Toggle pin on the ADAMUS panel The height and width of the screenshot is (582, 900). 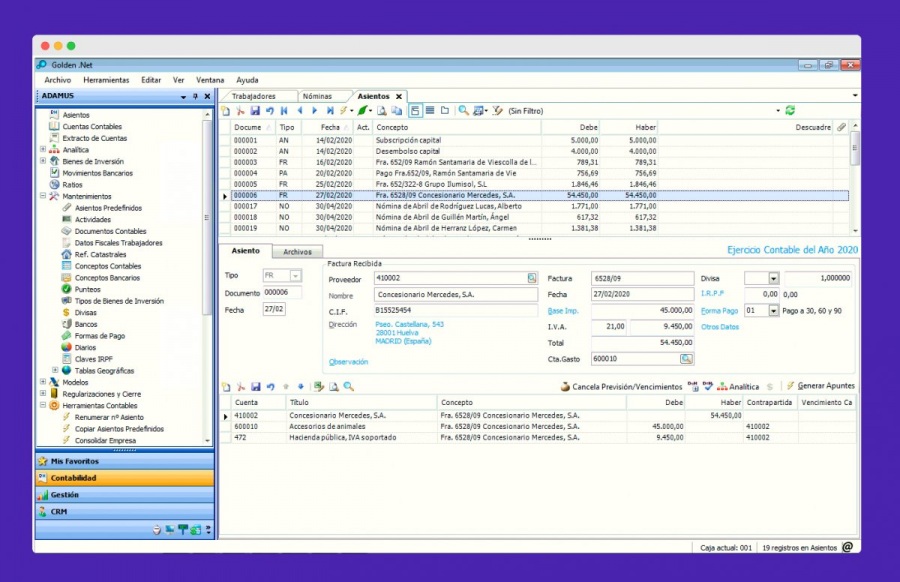tap(195, 96)
